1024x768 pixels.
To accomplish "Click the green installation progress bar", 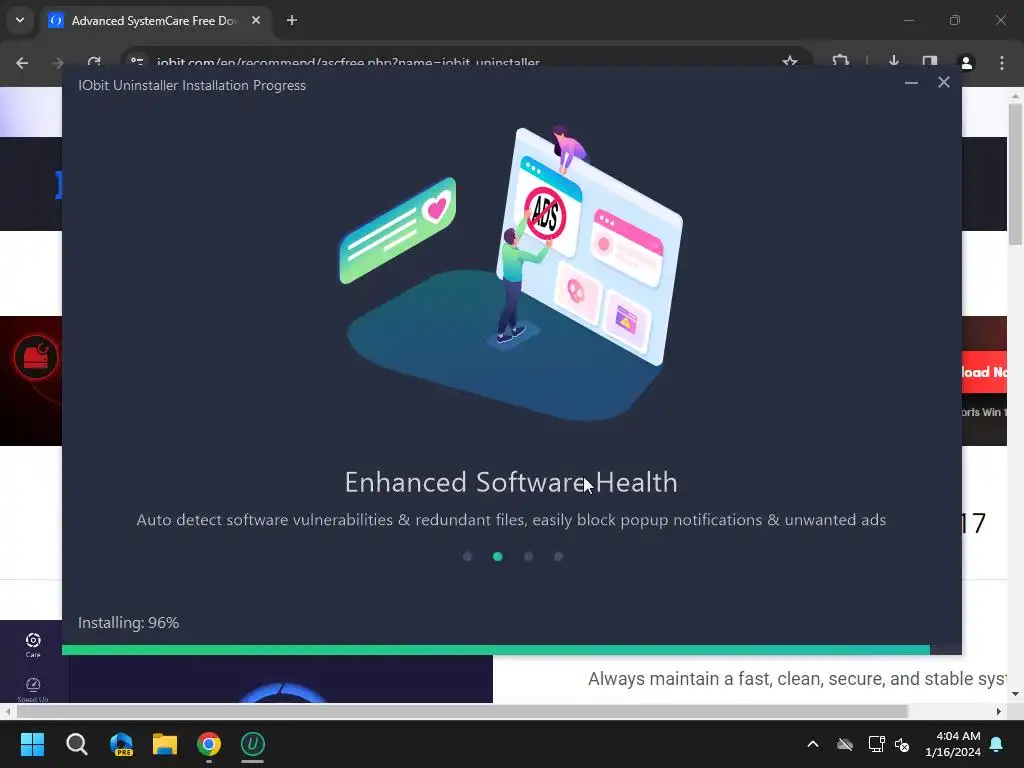I will tap(496, 650).
